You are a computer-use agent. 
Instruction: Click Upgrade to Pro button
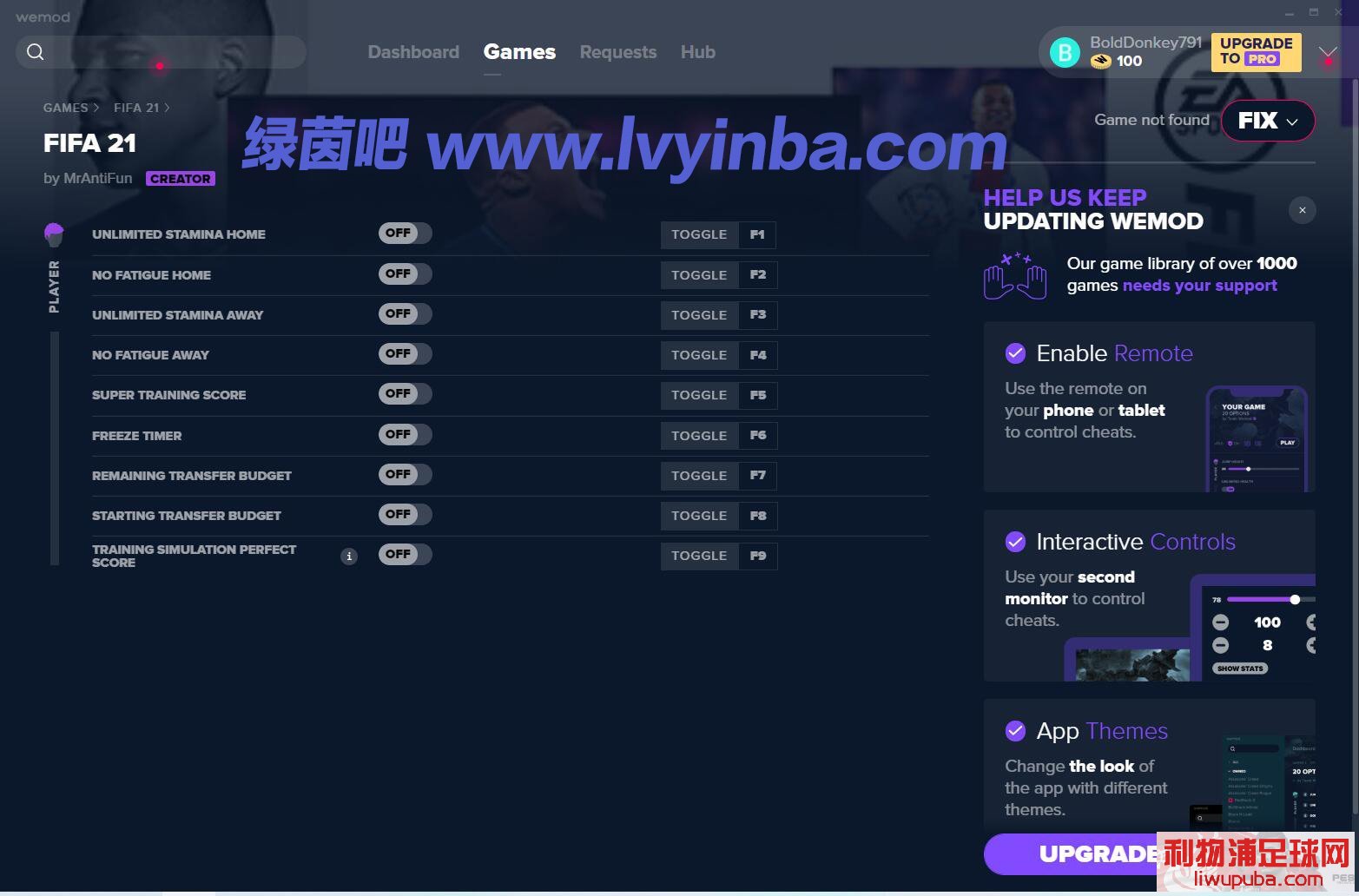tap(1256, 52)
